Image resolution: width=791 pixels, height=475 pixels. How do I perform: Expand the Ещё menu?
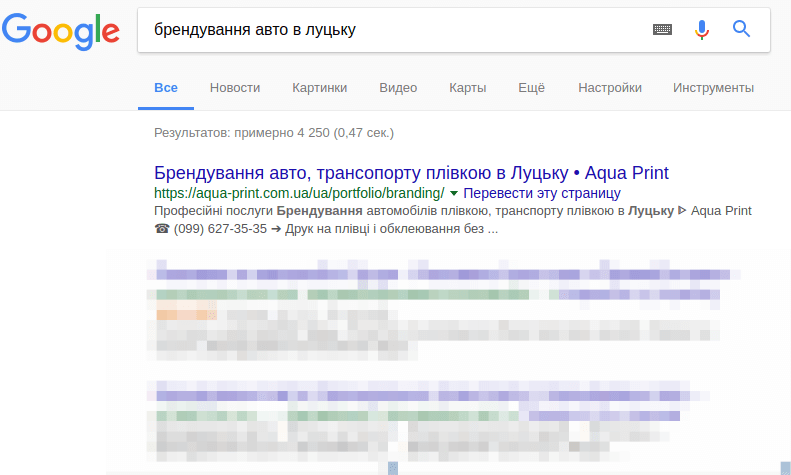tap(532, 88)
